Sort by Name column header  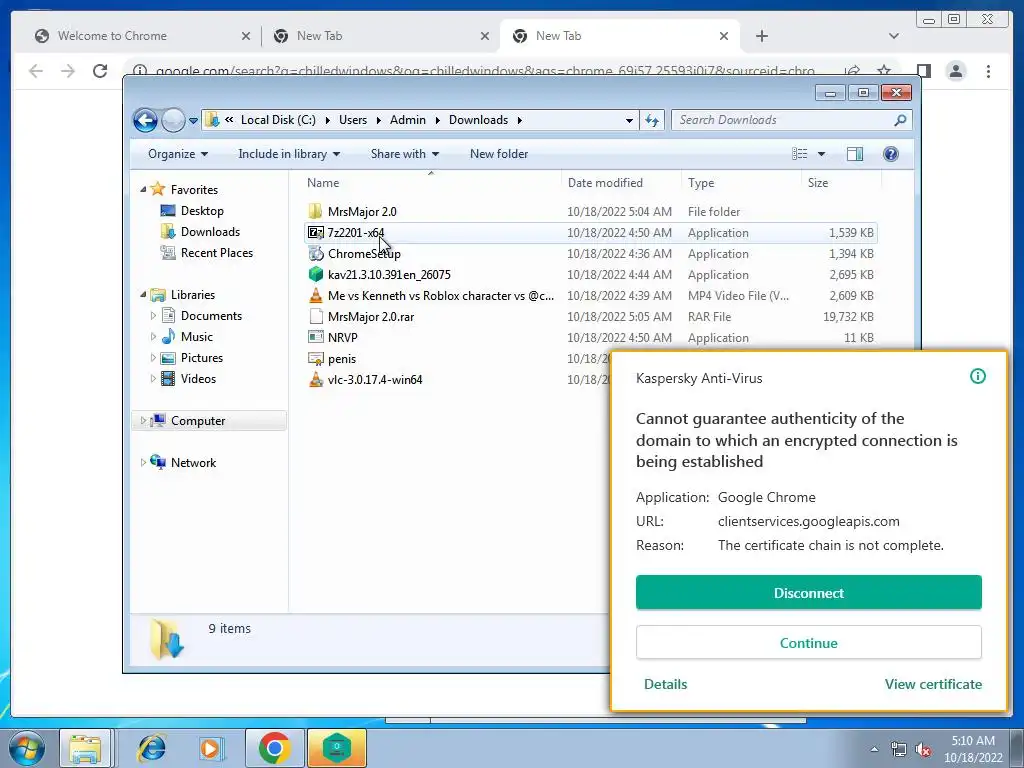431,183
